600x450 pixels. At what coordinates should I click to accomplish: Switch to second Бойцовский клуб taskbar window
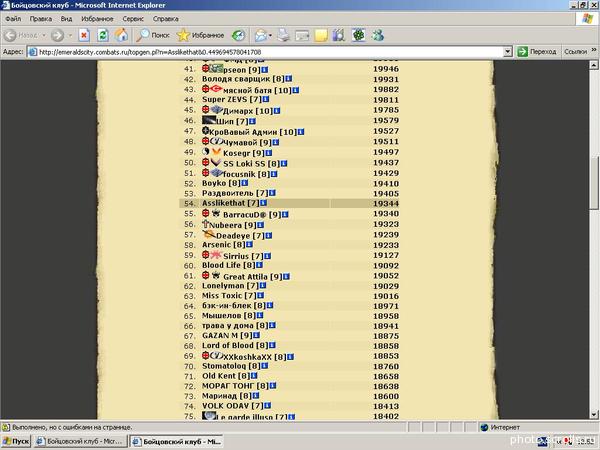176,442
